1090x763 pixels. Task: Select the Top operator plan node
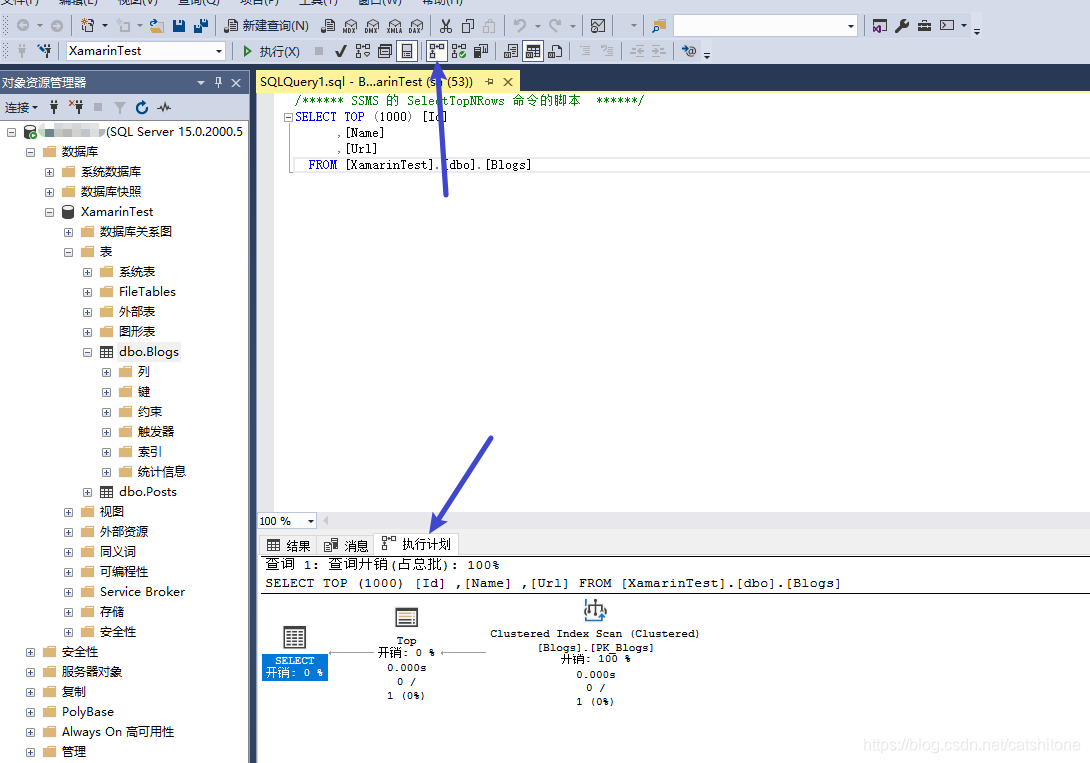tap(407, 653)
